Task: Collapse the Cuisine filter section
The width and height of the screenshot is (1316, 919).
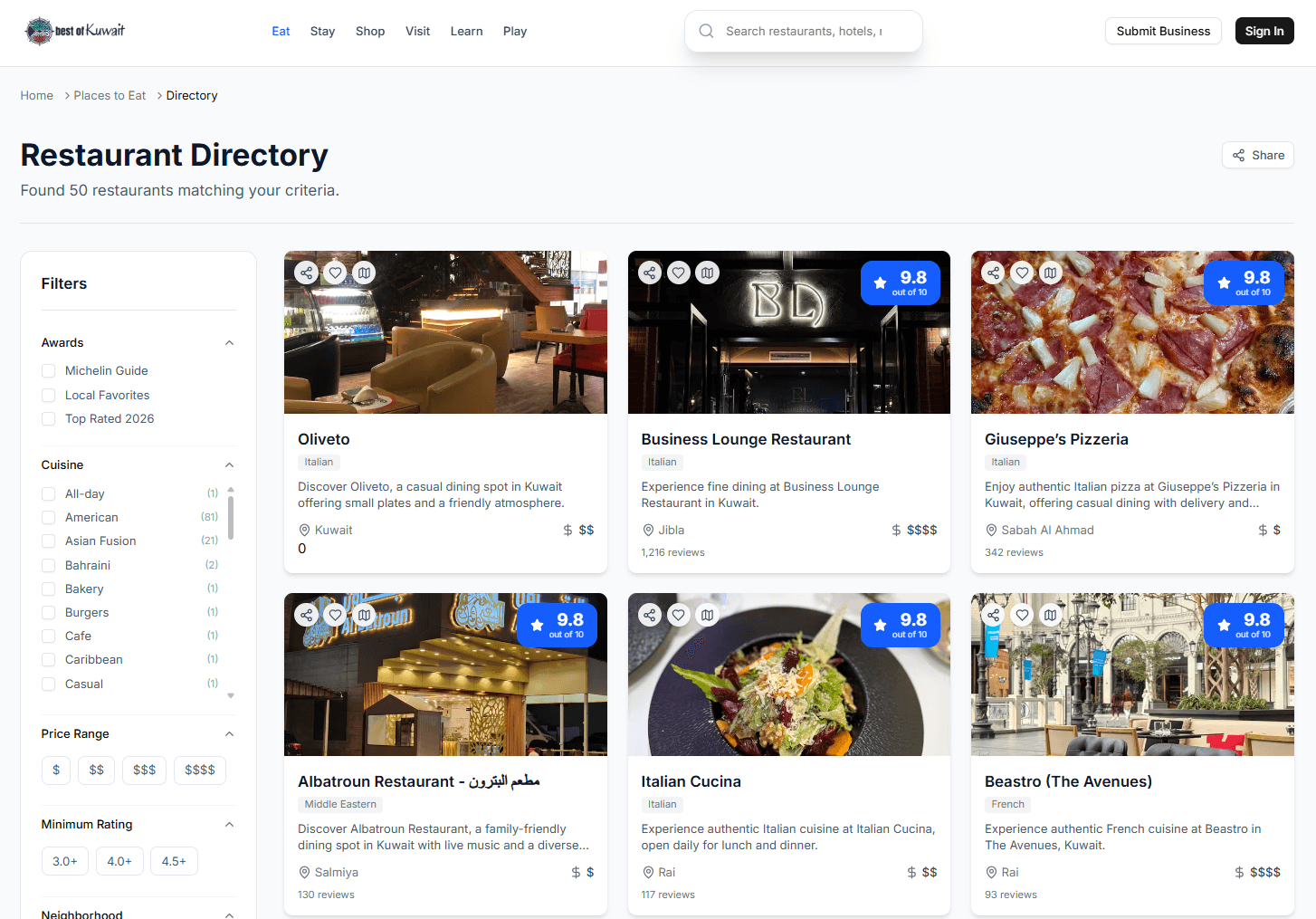Action: point(229,464)
